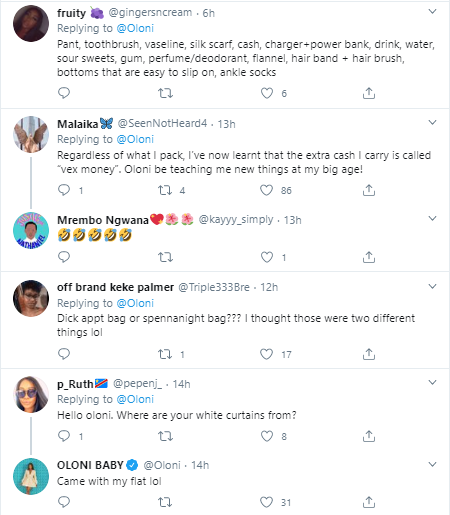
Task: Reply to p_Ruth's white curtains question
Action: (64, 436)
